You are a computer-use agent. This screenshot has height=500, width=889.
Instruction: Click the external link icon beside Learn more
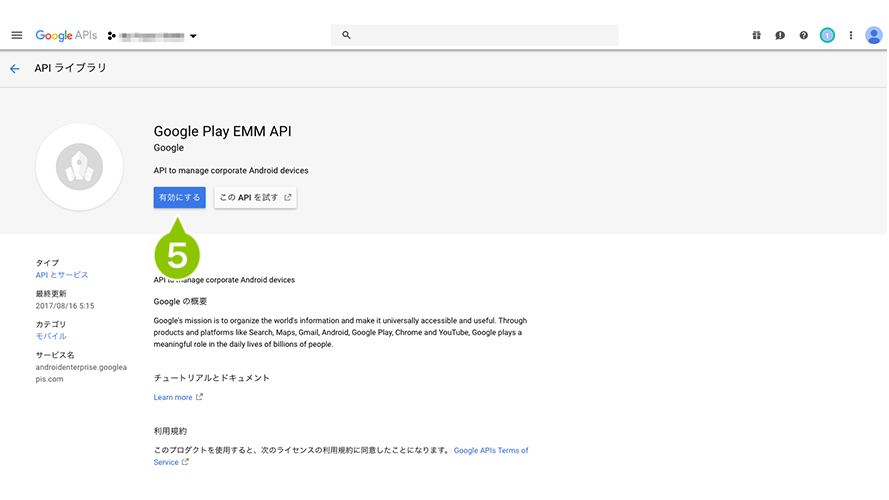pyautogui.click(x=199, y=397)
